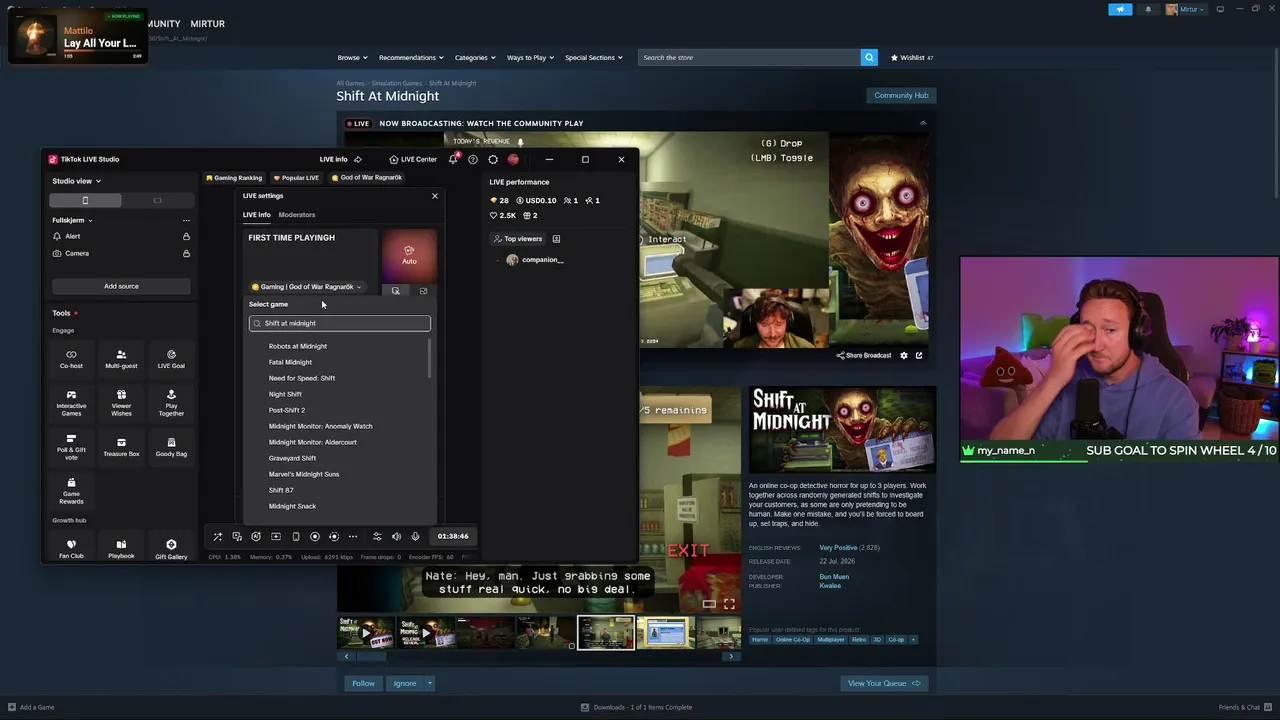1280x720 pixels.
Task: Open Community Hub for Shift At Midnight
Action: coord(901,95)
